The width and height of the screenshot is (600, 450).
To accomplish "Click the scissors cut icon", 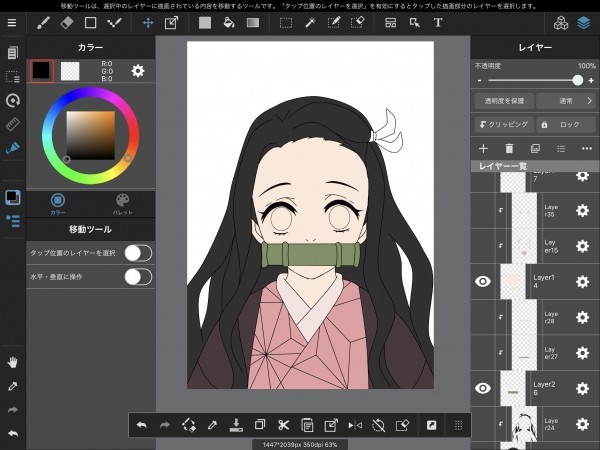I will point(284,424).
